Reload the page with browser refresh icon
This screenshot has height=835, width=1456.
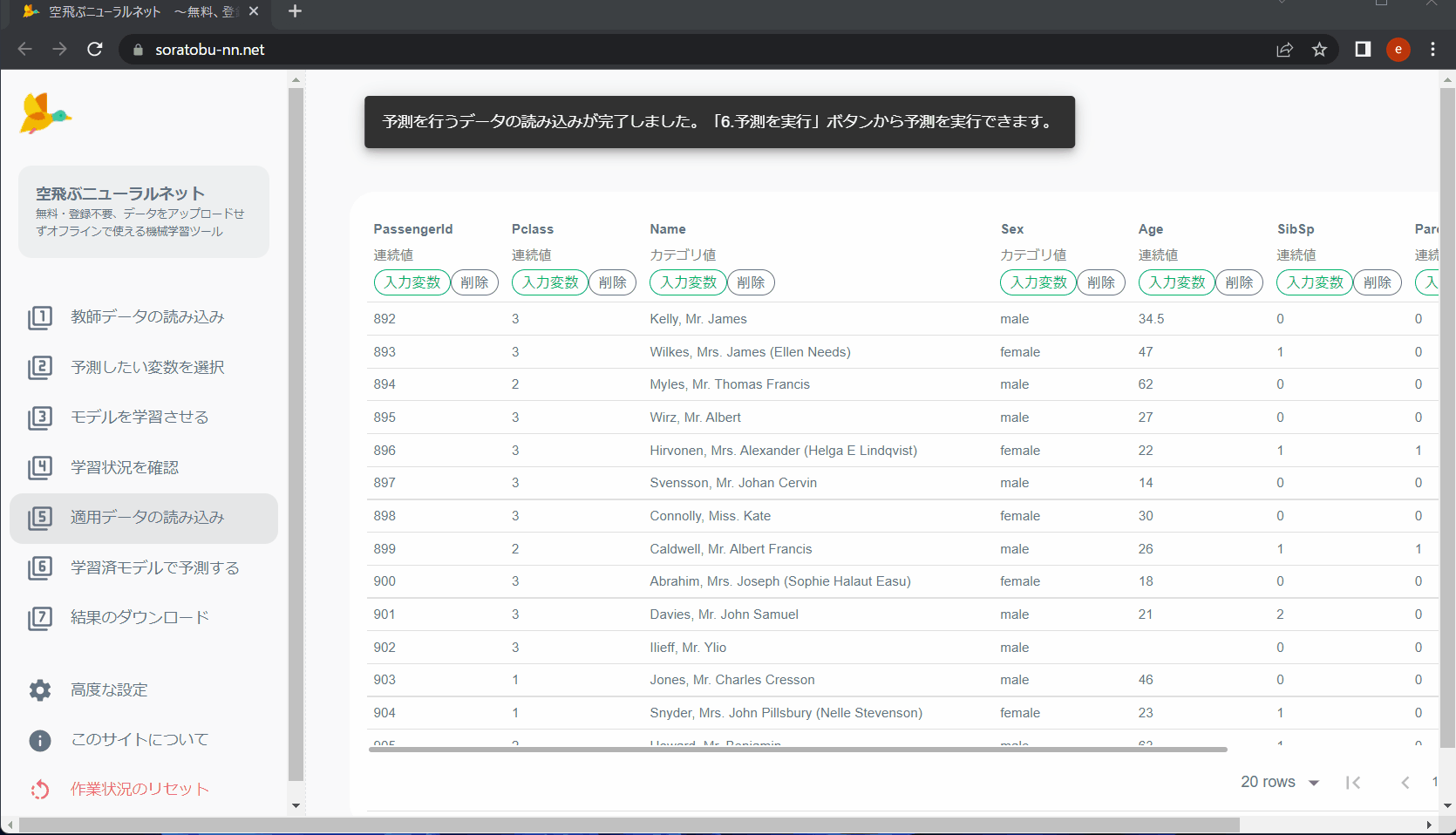[x=95, y=50]
